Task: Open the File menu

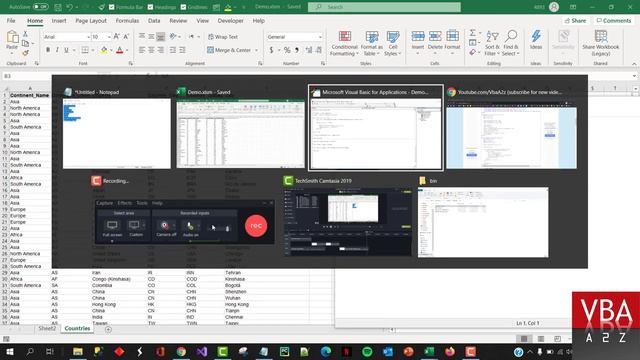Action: point(11,20)
